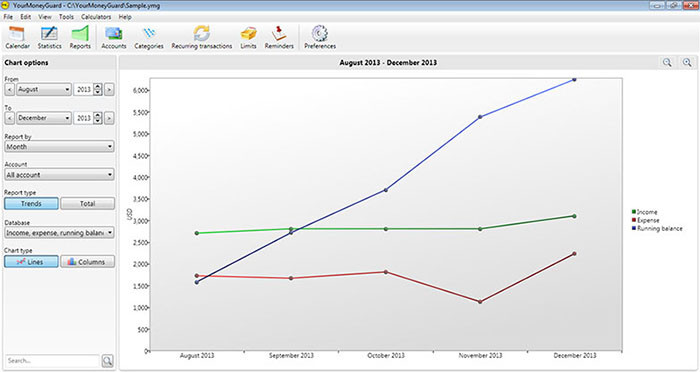Open the Edit menu

point(25,17)
